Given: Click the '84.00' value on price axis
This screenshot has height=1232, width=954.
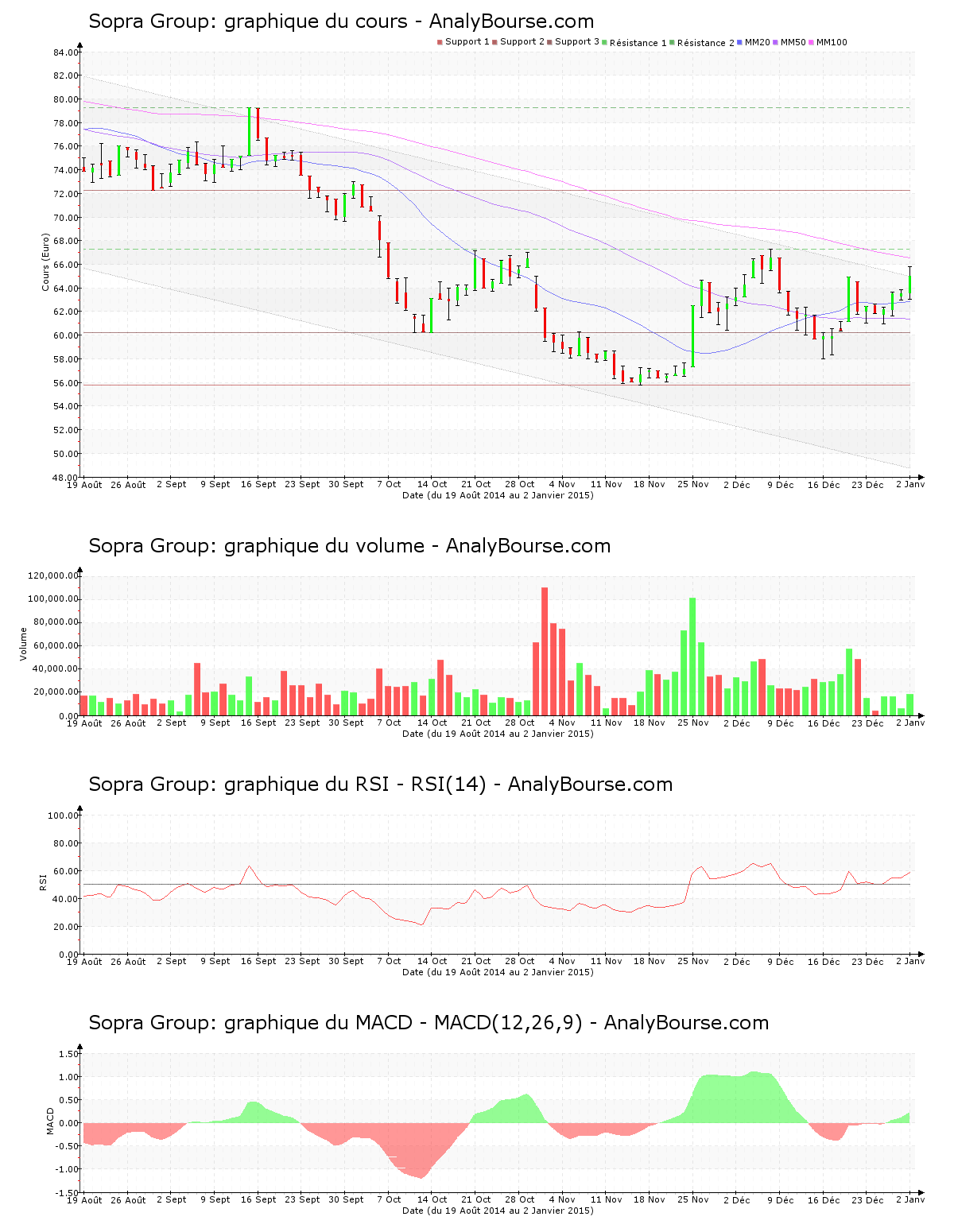Looking at the screenshot, I should click(66, 52).
